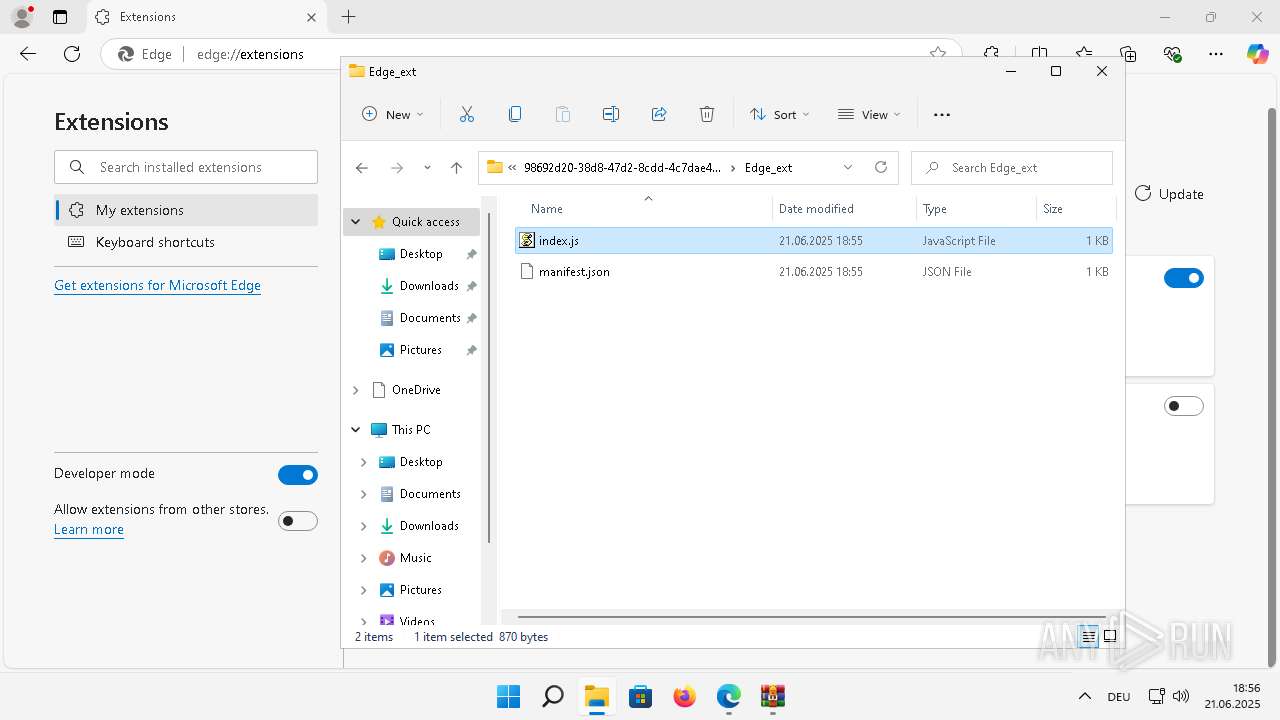
Task: Open Windows Search on taskbar
Action: pos(553,696)
